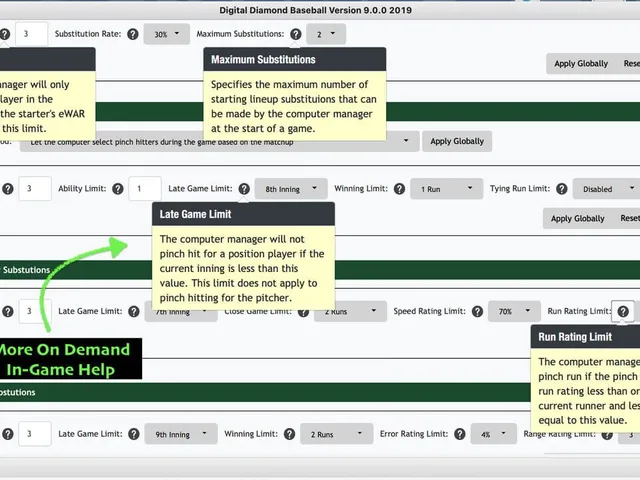Open the Maximum Substitutions dropdown showing 2
640x480 pixels.
[326, 34]
